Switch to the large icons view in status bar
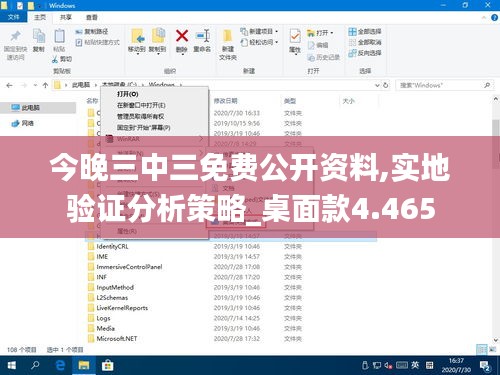500x375 pixels. point(492,349)
